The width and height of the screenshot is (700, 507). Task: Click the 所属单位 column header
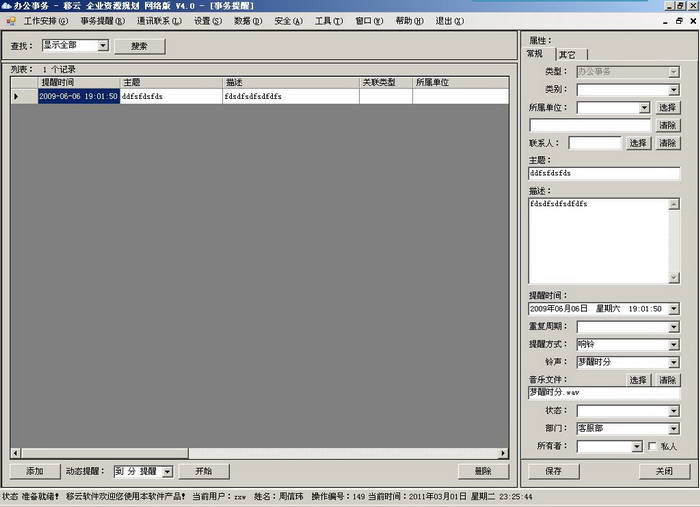pos(460,83)
